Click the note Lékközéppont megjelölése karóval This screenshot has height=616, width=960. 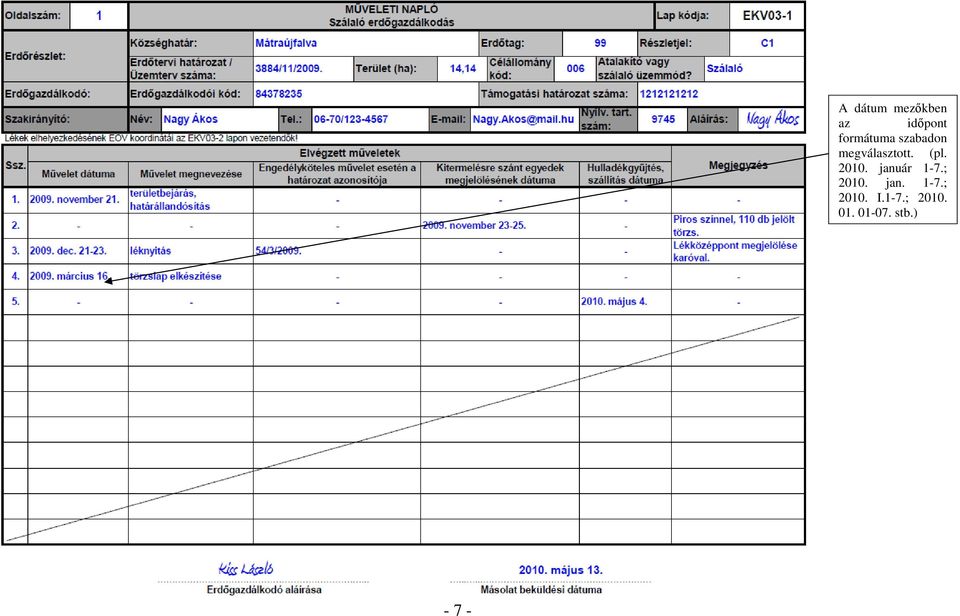738,251
